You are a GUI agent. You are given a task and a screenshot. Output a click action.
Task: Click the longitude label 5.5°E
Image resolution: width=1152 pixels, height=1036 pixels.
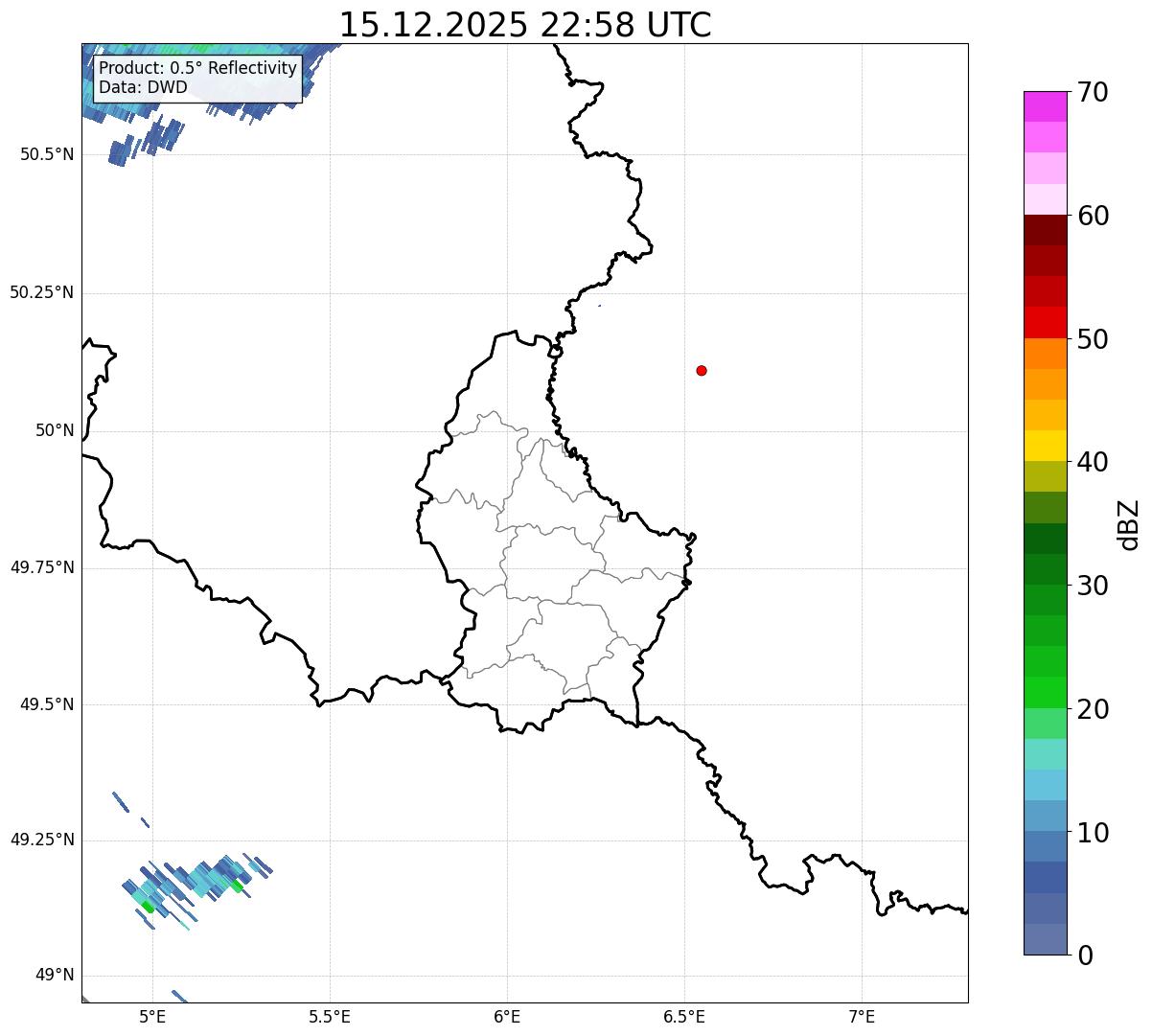[330, 1016]
